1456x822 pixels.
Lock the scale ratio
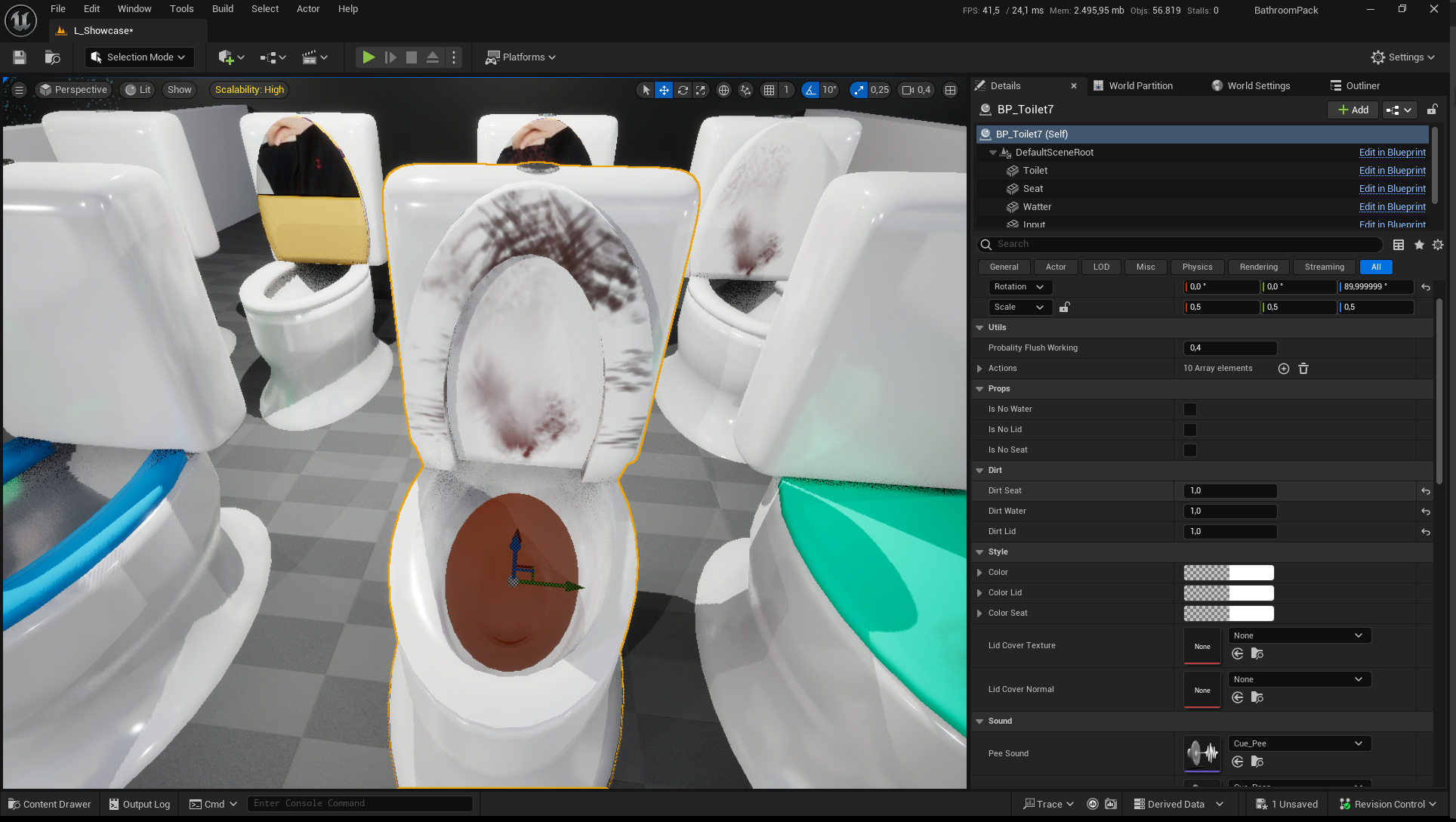1064,307
